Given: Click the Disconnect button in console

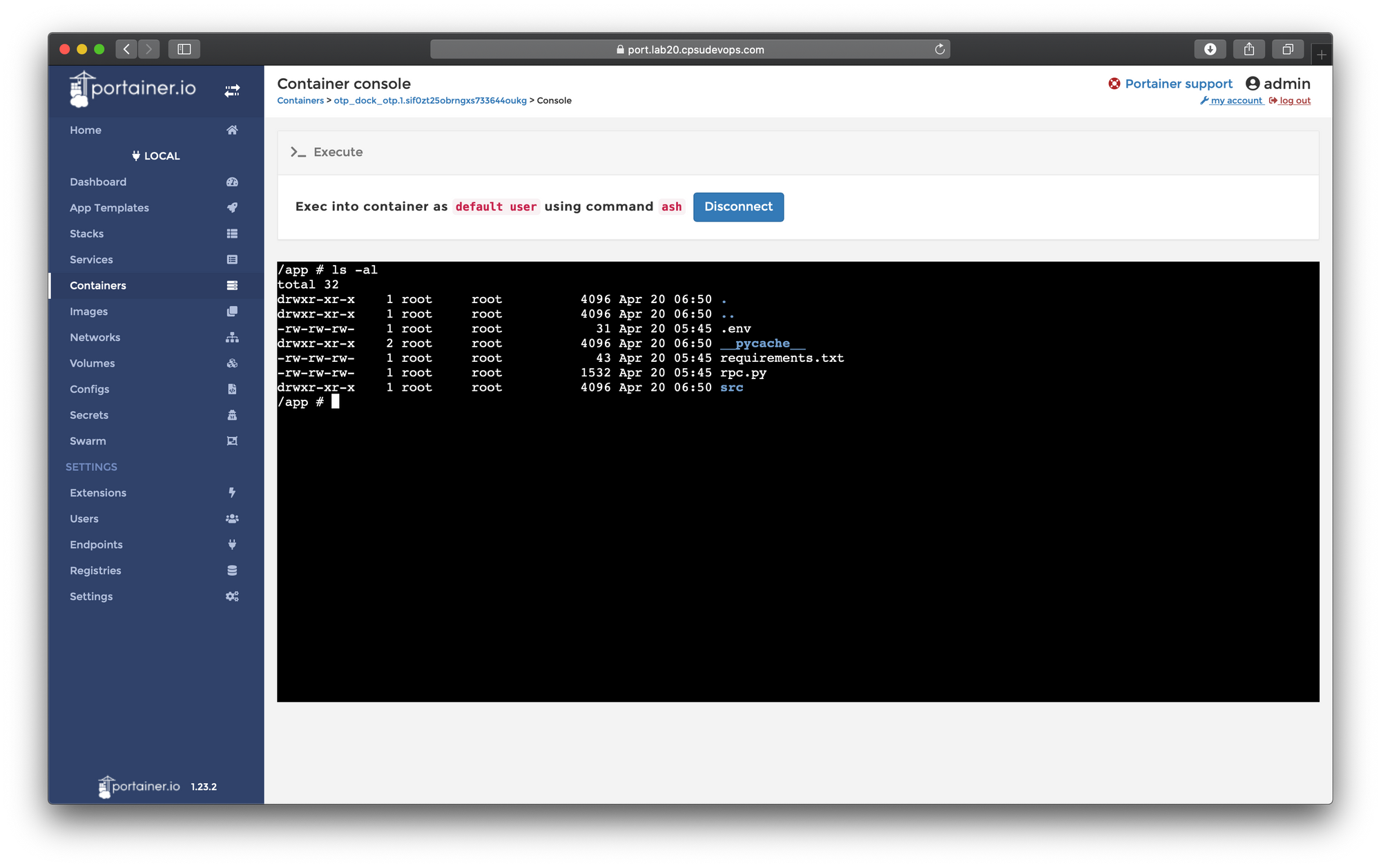Looking at the screenshot, I should point(737,206).
